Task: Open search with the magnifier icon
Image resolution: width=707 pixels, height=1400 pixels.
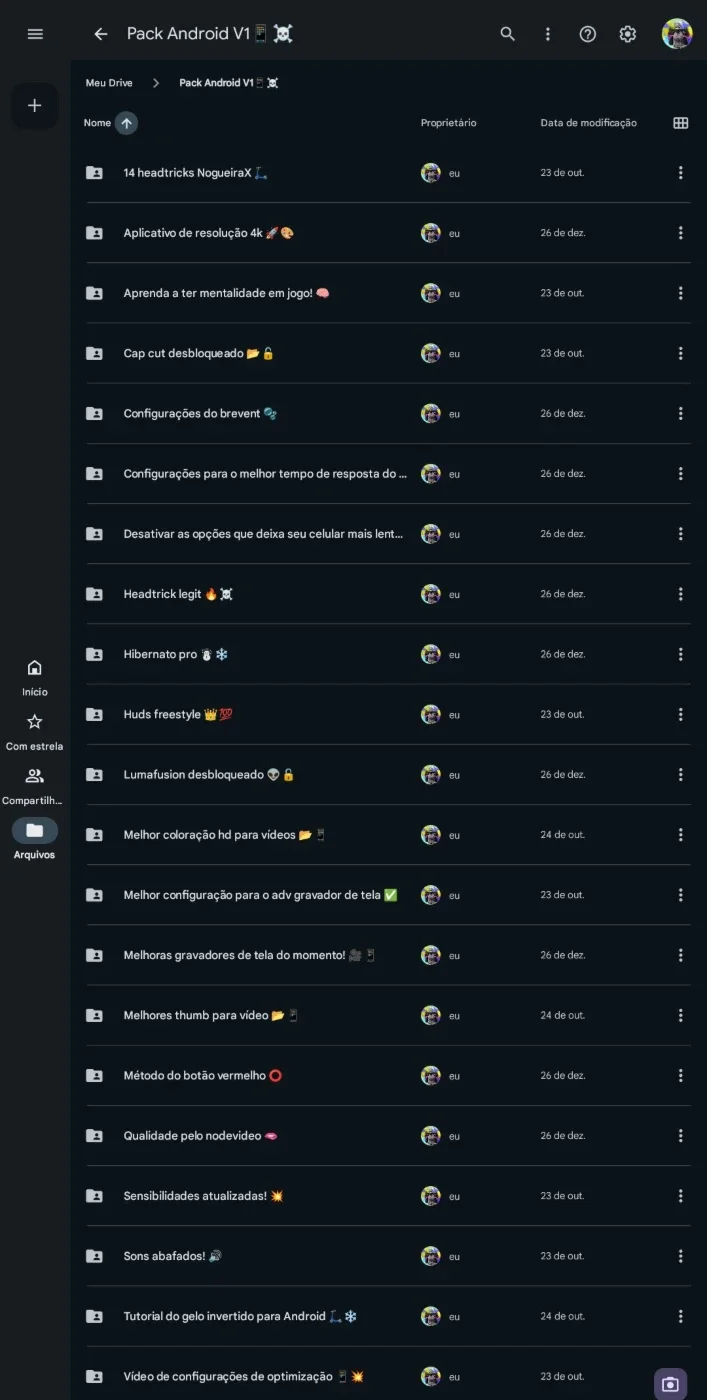Action: coord(508,34)
